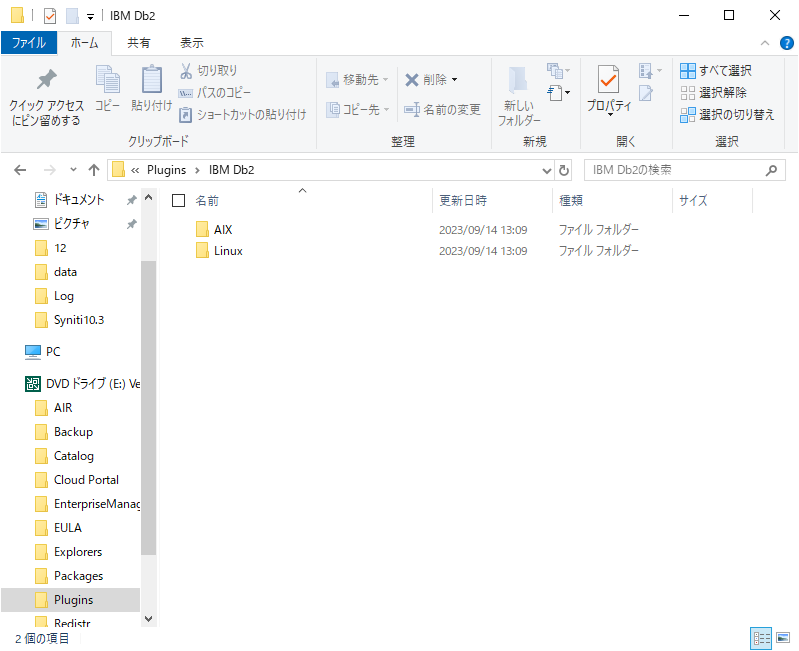
Task: Refresh the current folder view
Action: (x=564, y=170)
